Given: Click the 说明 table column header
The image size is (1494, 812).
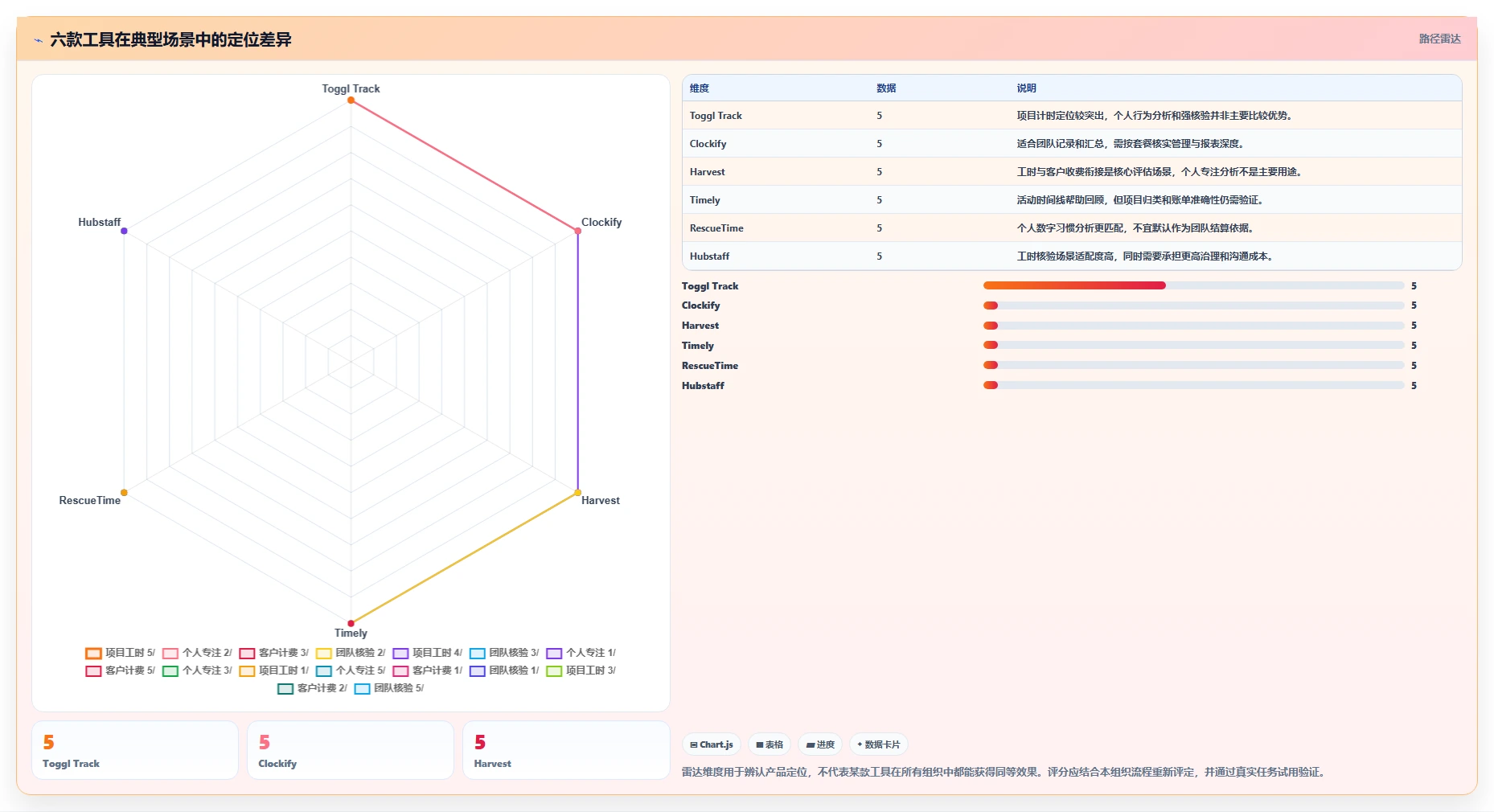Looking at the screenshot, I should [1026, 88].
